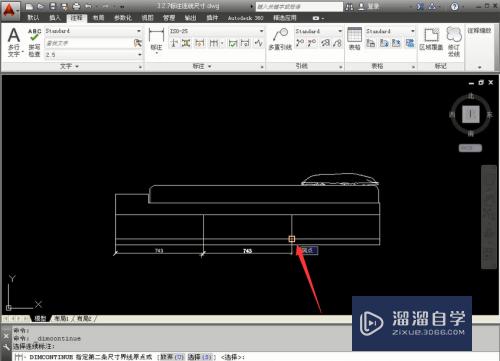Screen dimensions: 500x361
Task: Click the Help question mark icon
Action: click(454, 6)
